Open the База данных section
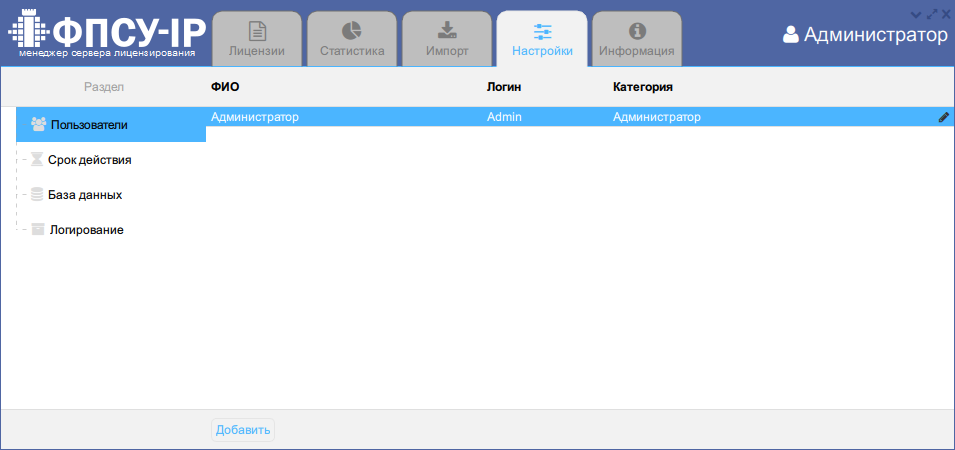 coord(84,195)
